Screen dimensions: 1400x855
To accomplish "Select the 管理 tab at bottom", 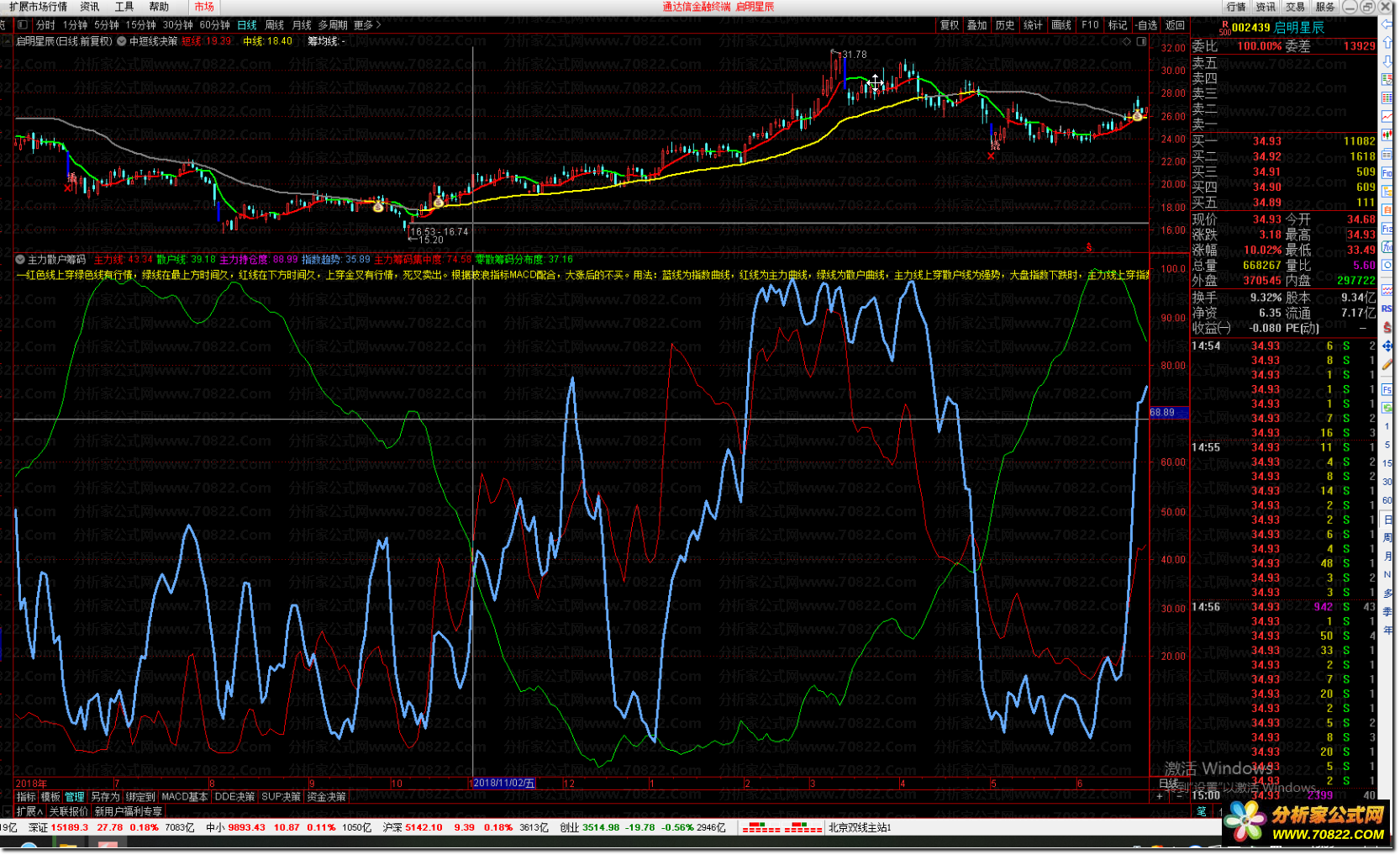I will [75, 797].
